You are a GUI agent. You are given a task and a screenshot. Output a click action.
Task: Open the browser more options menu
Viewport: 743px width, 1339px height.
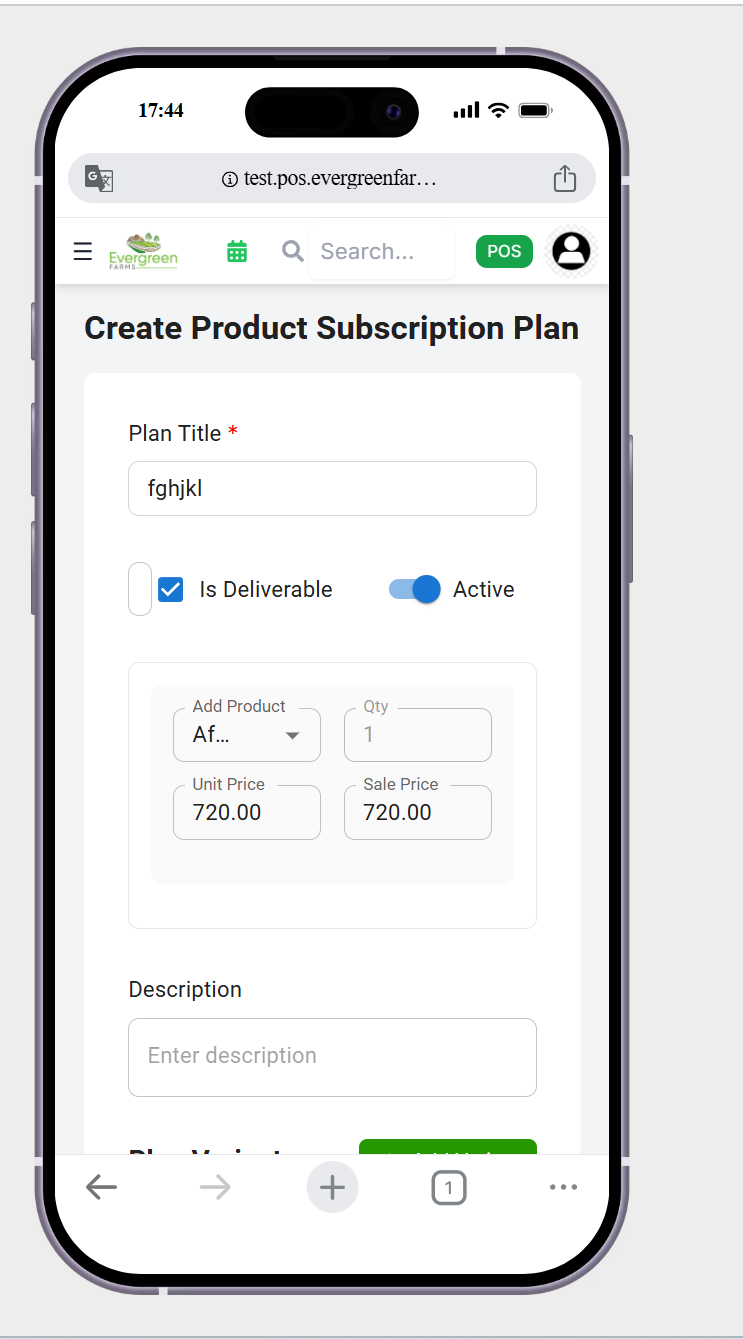point(563,1187)
